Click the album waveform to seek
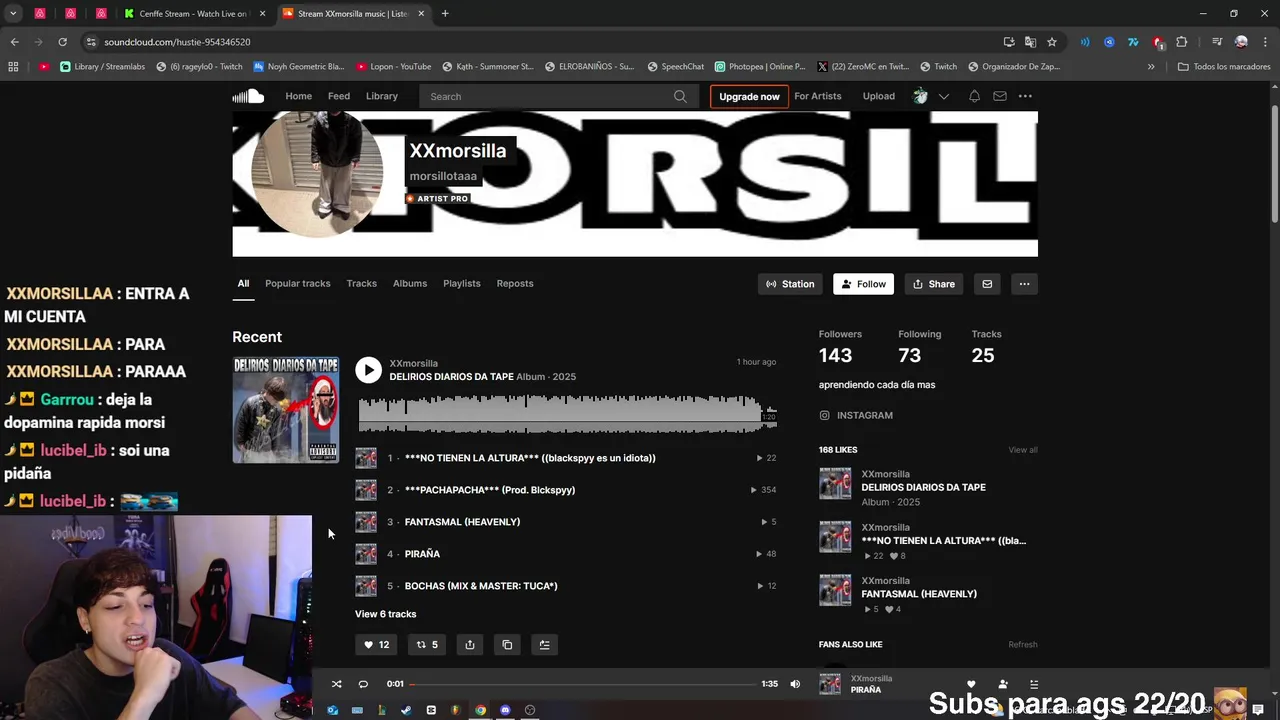 pyautogui.click(x=567, y=413)
